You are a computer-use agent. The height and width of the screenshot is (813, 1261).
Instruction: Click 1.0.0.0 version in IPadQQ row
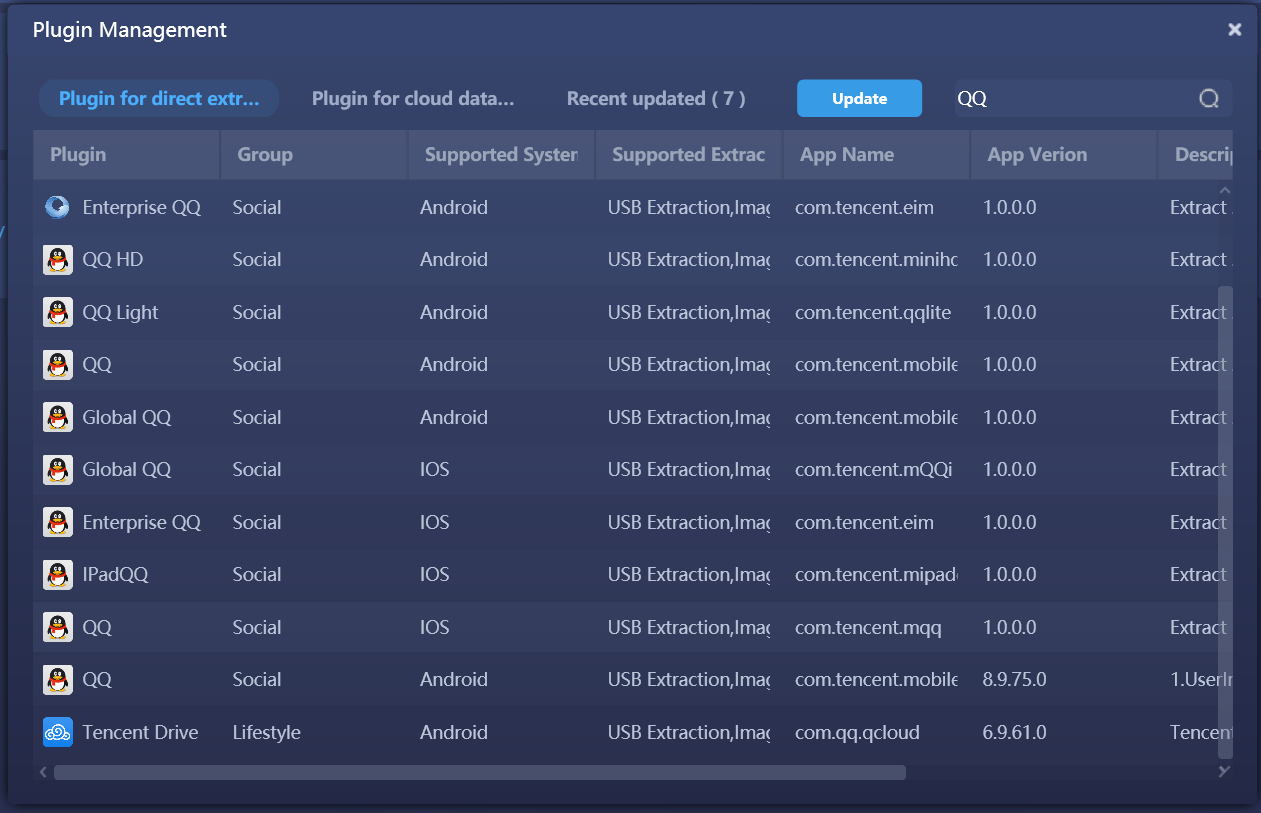1010,574
